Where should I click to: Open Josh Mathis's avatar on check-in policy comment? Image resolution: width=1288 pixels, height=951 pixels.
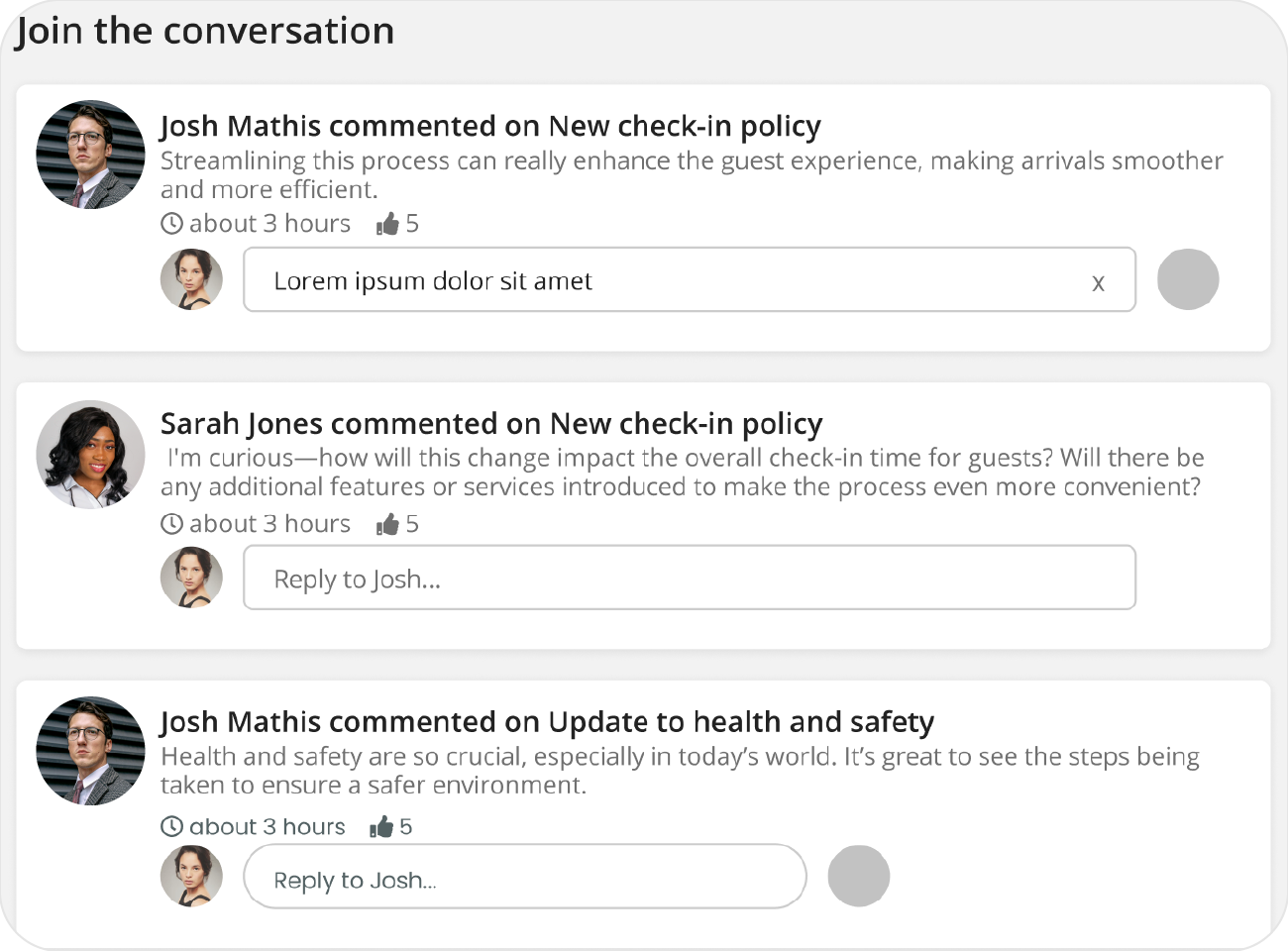(90, 155)
